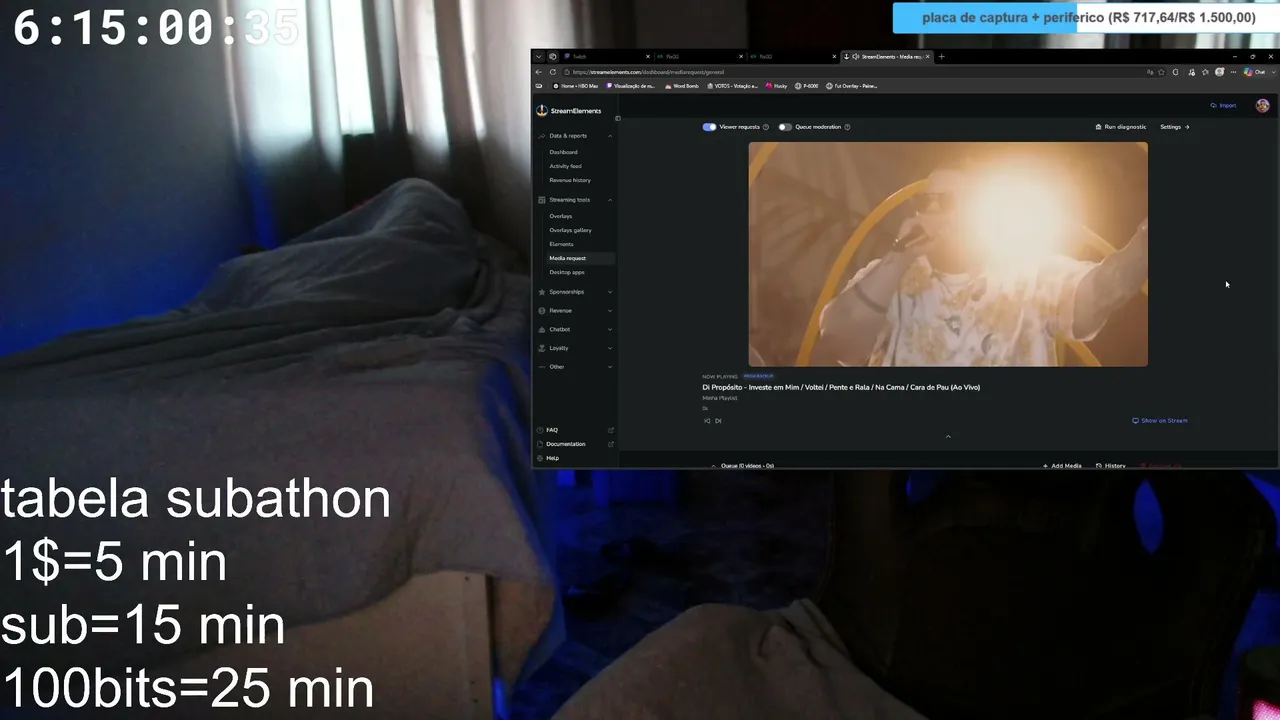Open Revenue history in the sidebar
Screen dimensions: 1280x720
[570, 180]
